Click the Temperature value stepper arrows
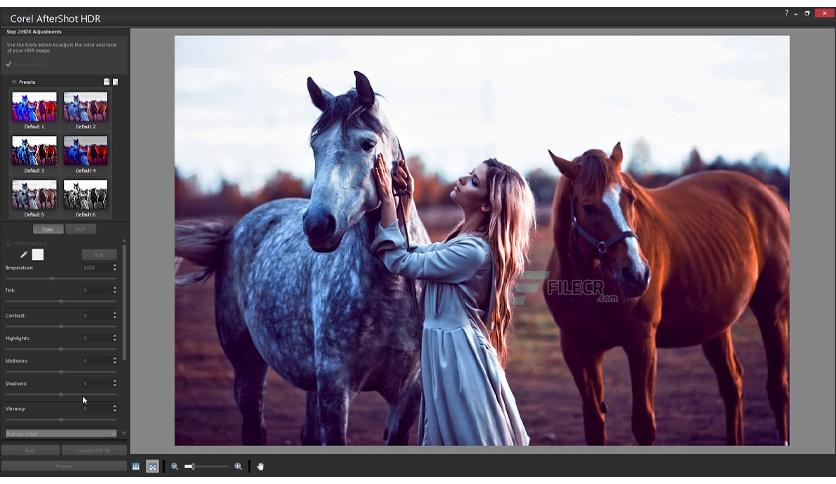This screenshot has width=836, height=484. click(x=115, y=268)
